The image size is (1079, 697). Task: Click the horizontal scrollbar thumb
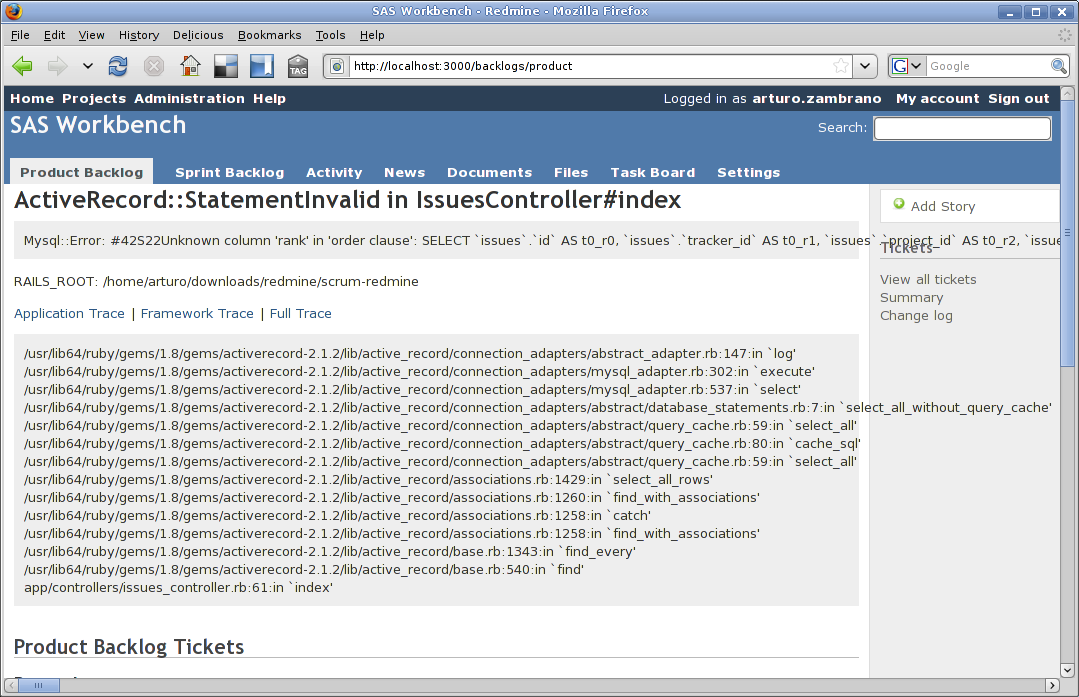[39, 685]
